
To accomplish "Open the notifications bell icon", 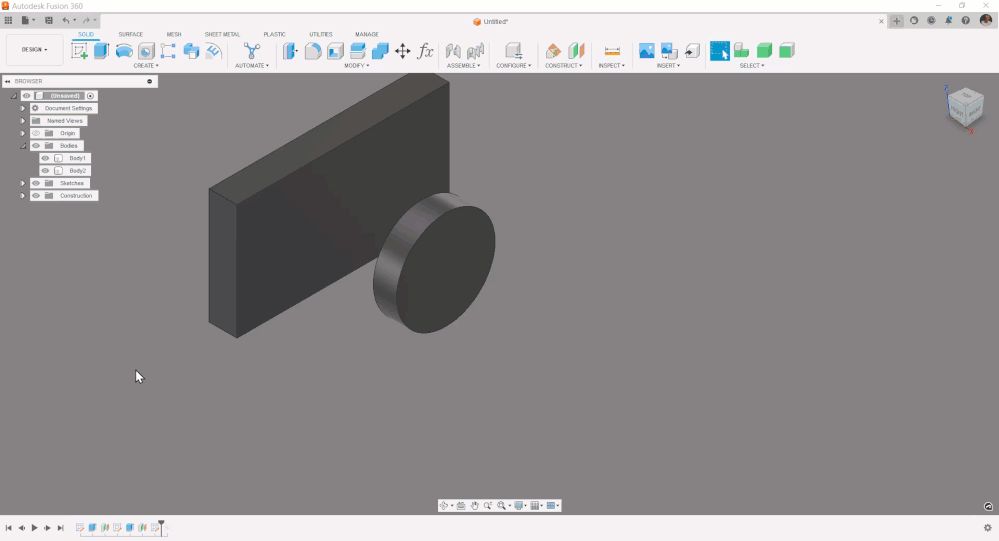I will coord(948,20).
